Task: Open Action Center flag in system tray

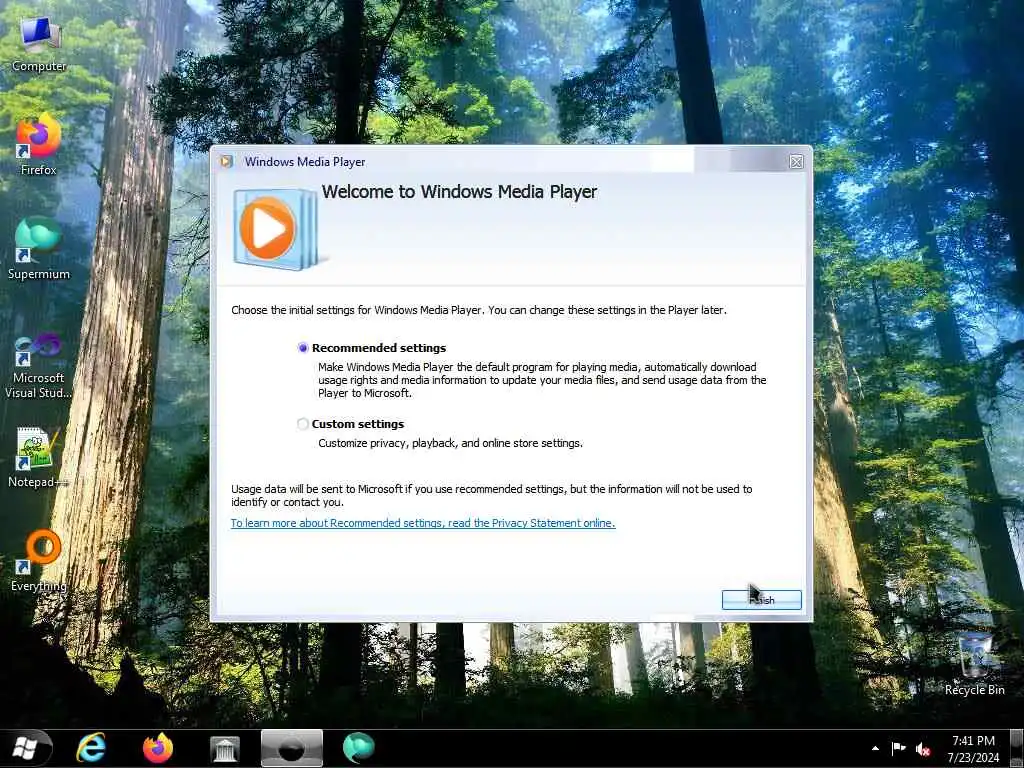Action: coord(899,748)
